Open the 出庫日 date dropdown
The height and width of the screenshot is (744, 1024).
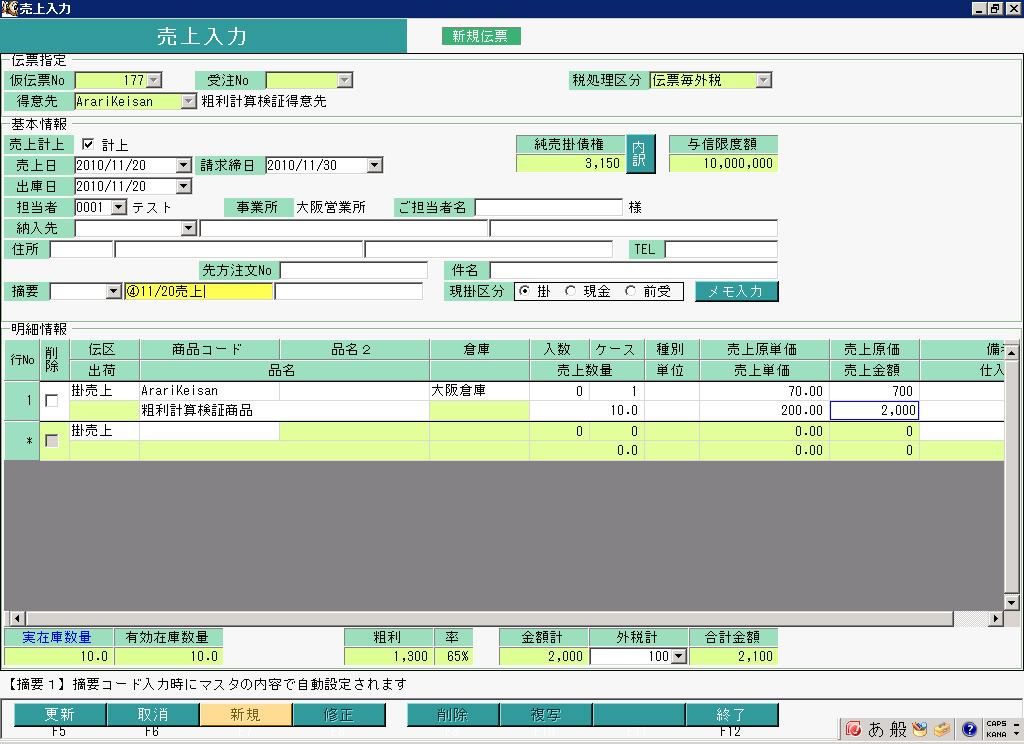click(184, 186)
